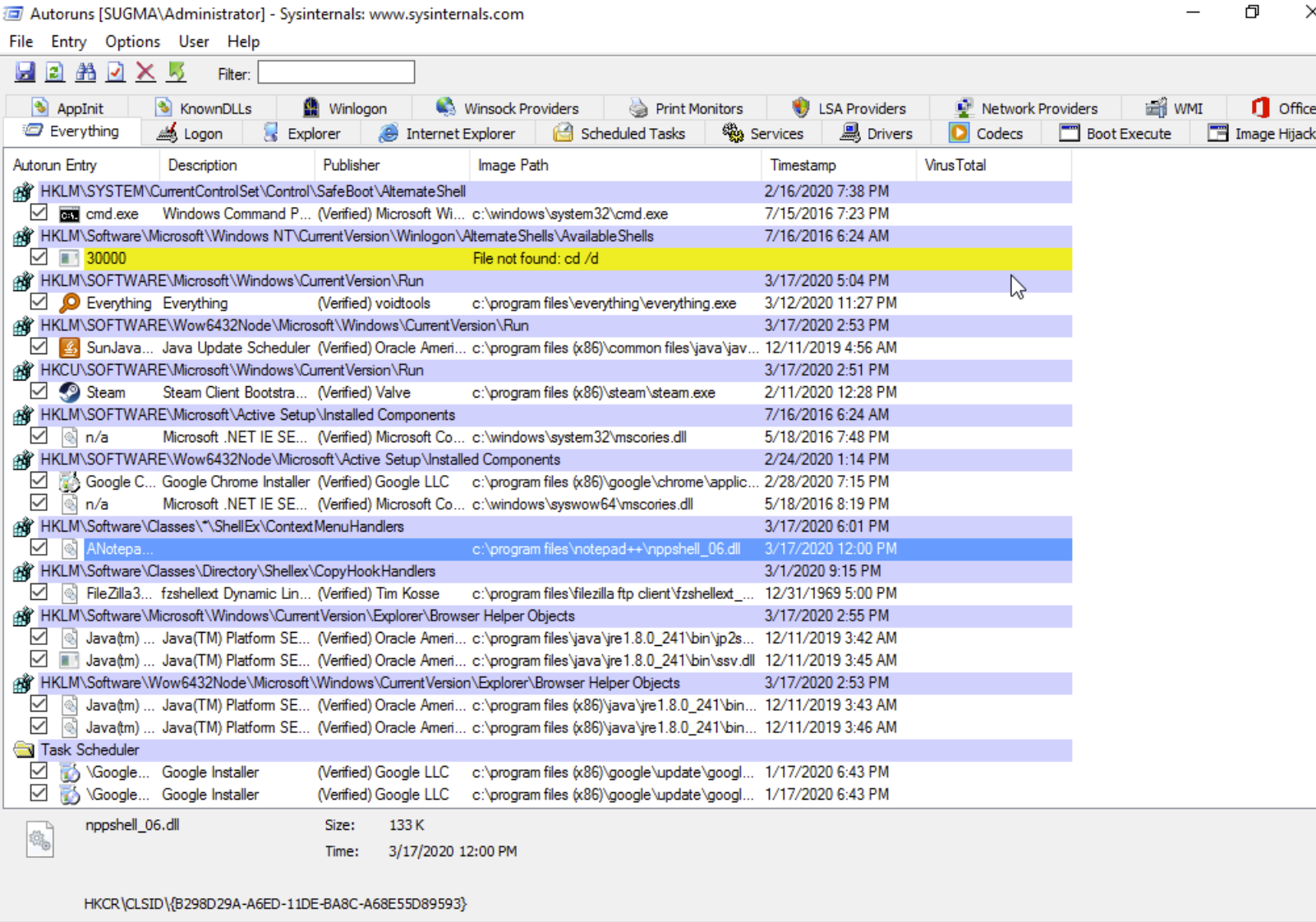1316x922 pixels.
Task: Switch to the Explorer tab
Action: 301,134
